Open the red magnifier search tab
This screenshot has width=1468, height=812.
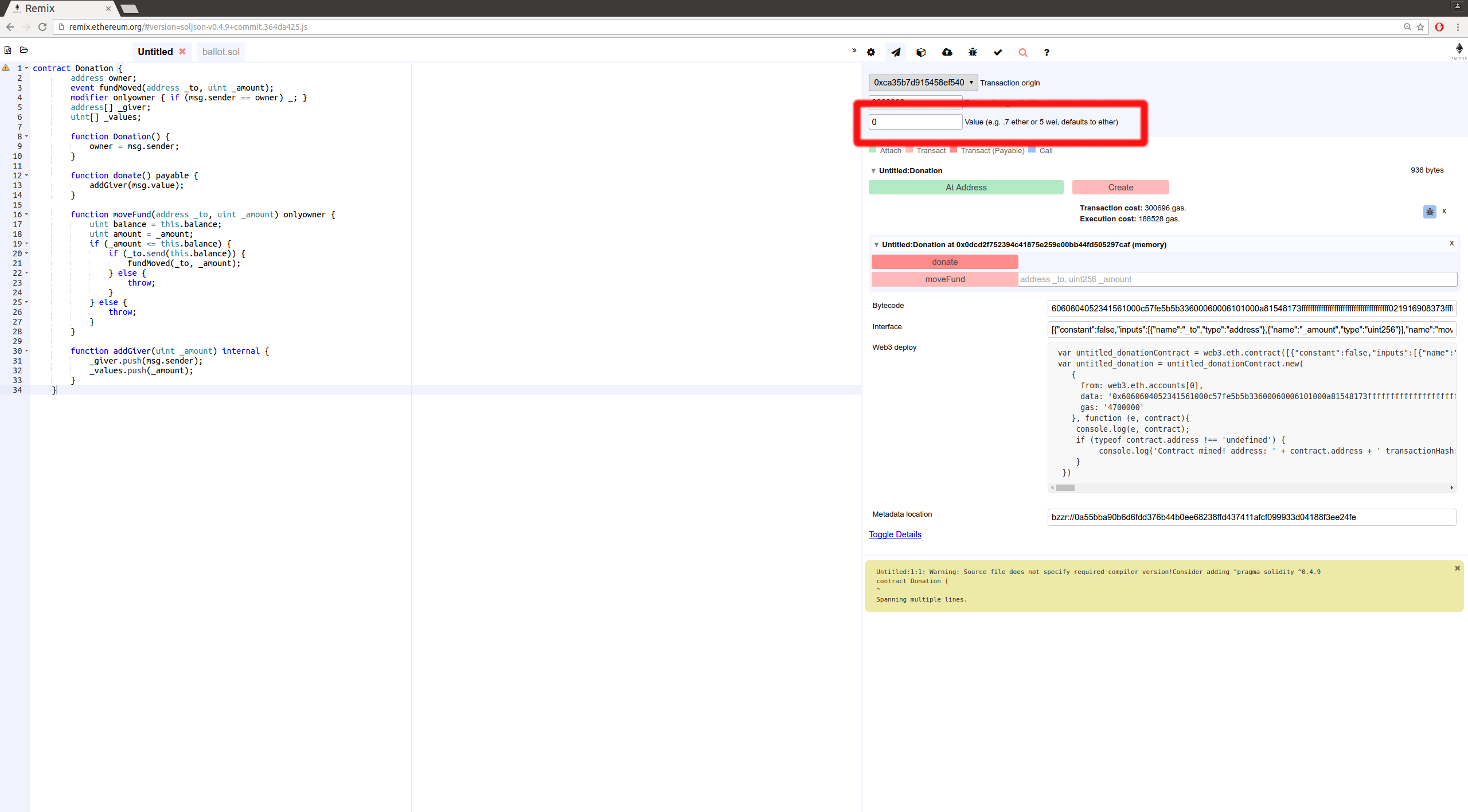1022,52
